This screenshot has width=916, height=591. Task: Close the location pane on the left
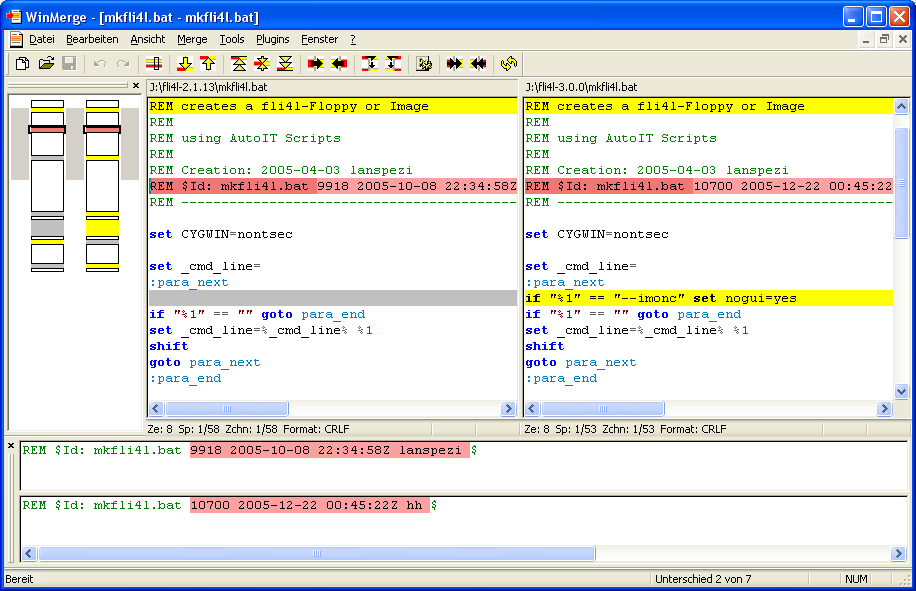[136, 86]
